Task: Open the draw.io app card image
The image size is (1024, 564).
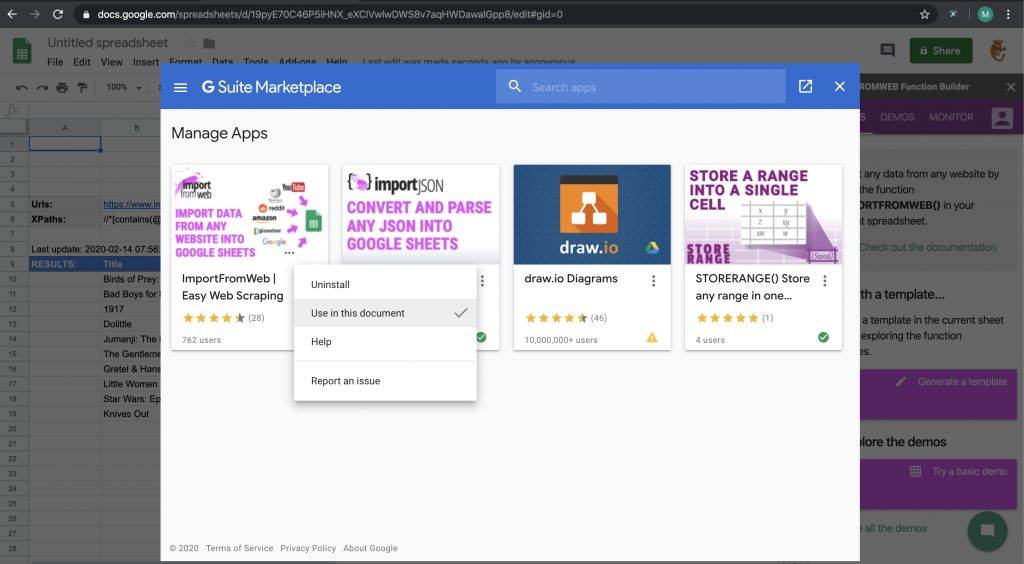Action: click(592, 214)
